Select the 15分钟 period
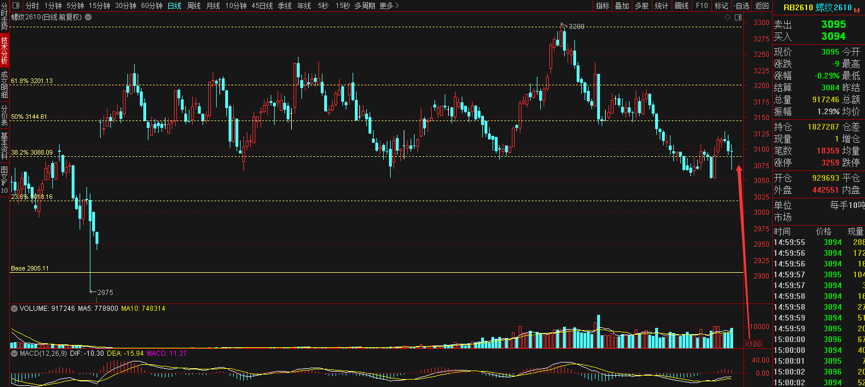Screen dimensions: 865x387 coord(99,6)
